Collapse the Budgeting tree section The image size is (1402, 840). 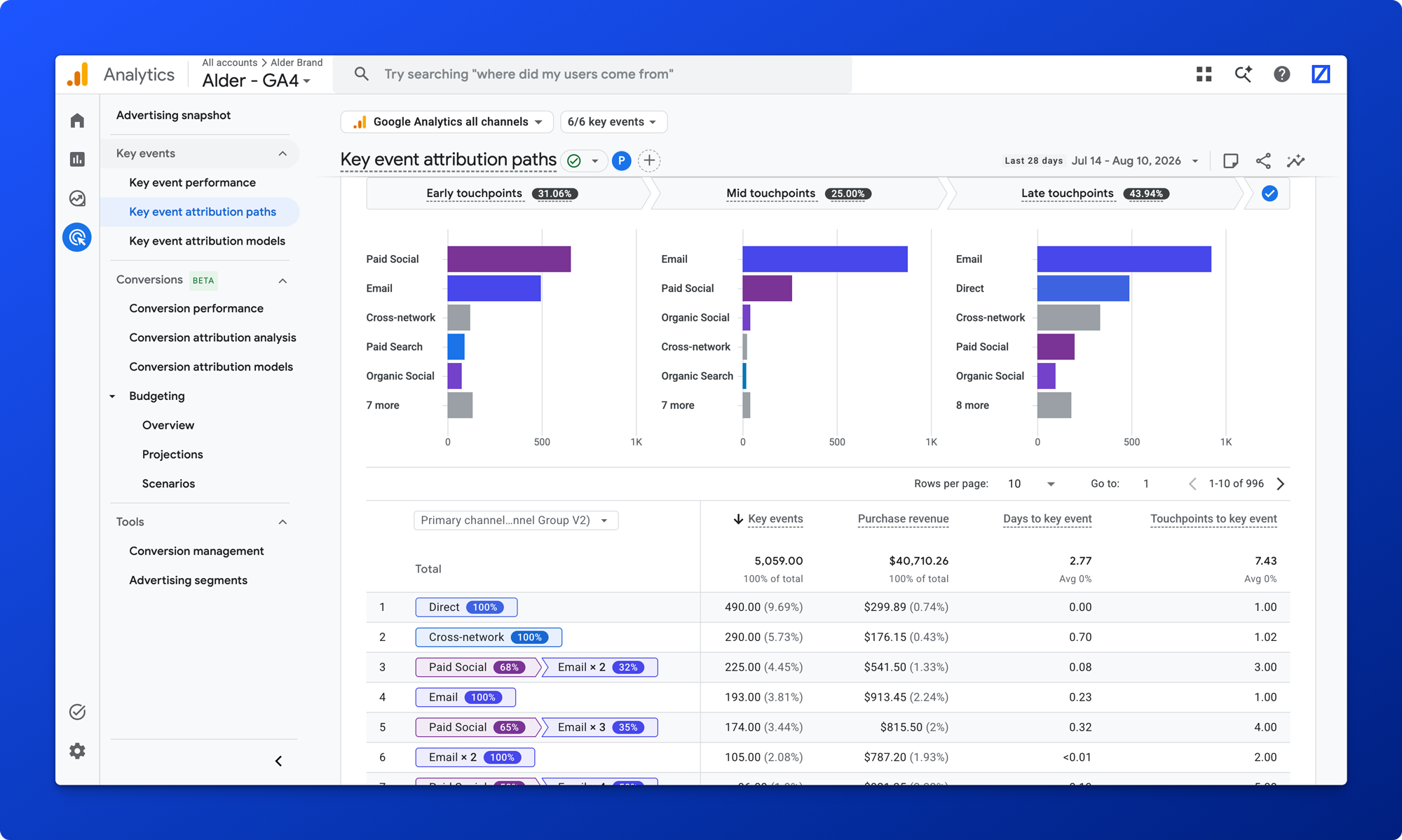click(x=112, y=397)
